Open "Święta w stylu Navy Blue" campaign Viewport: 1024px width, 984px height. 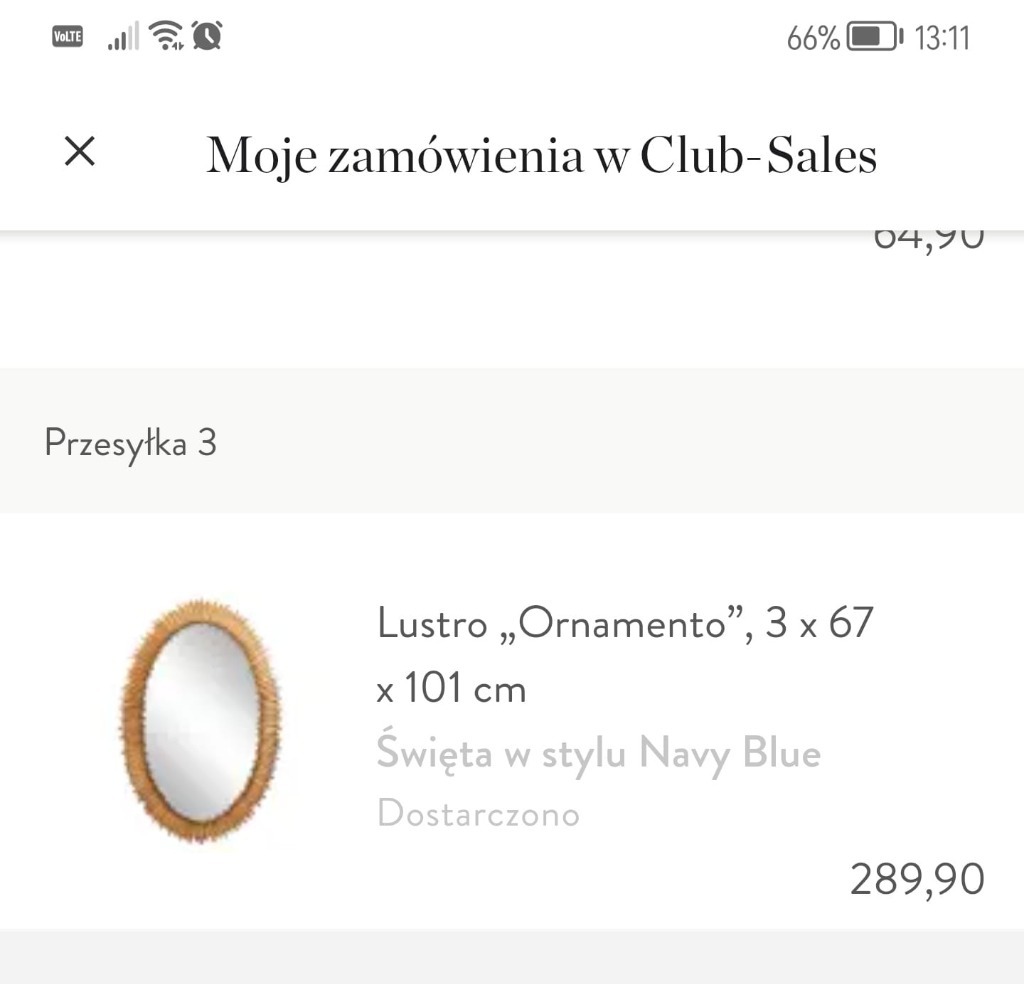pos(598,752)
